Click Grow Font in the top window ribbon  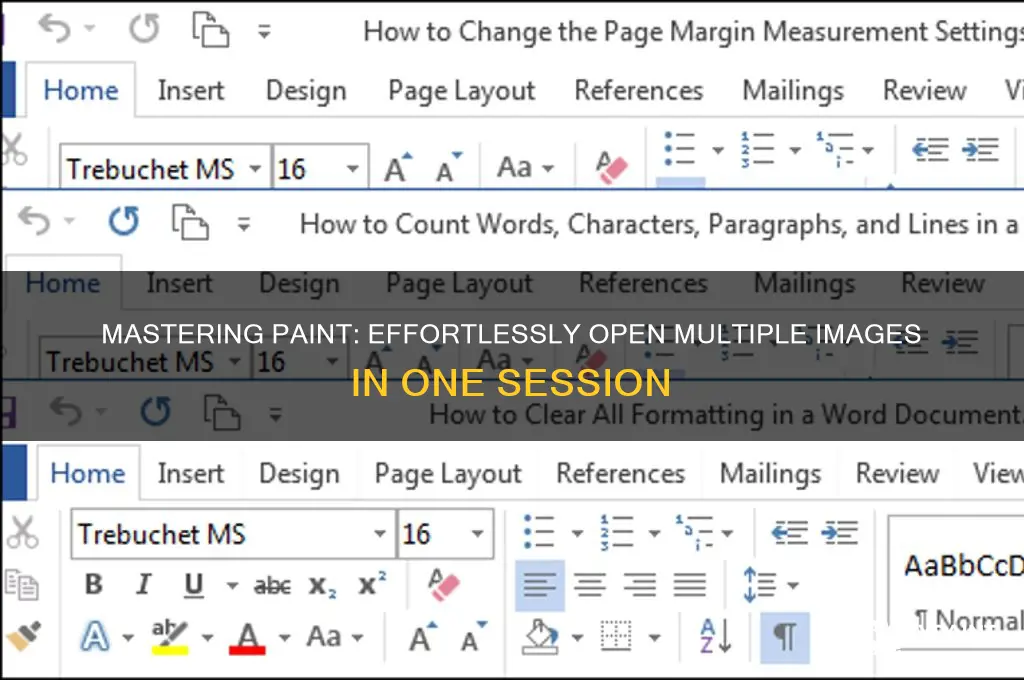[x=398, y=168]
